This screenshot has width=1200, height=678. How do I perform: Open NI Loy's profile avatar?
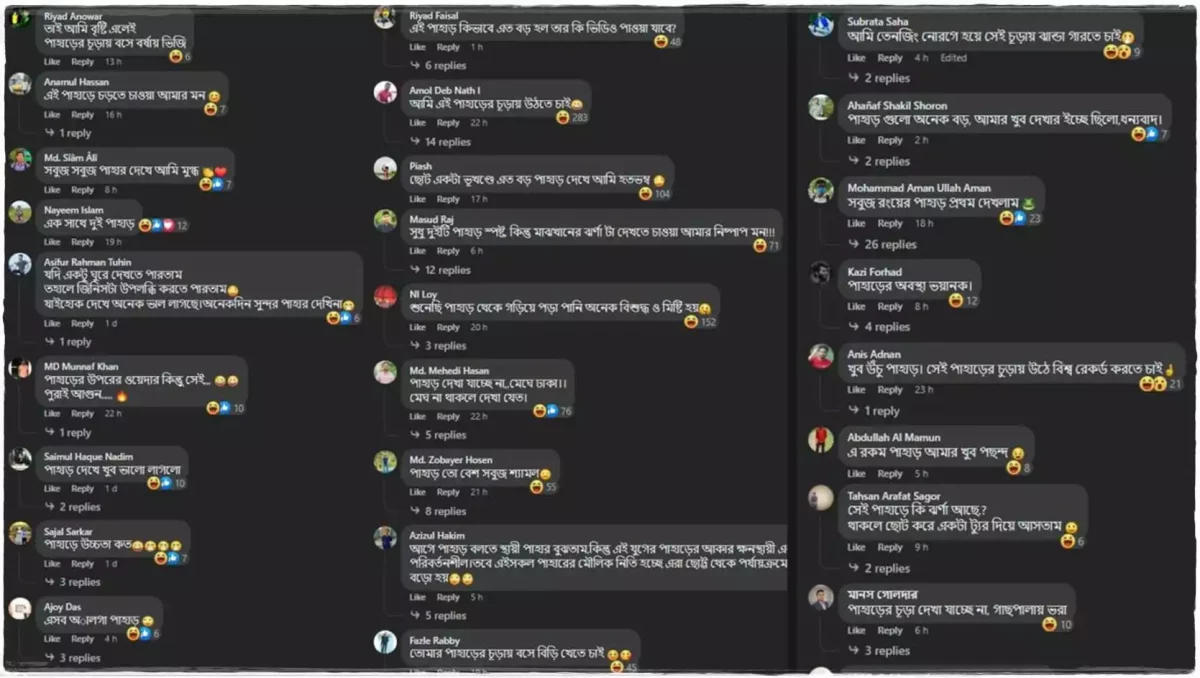[x=385, y=296]
